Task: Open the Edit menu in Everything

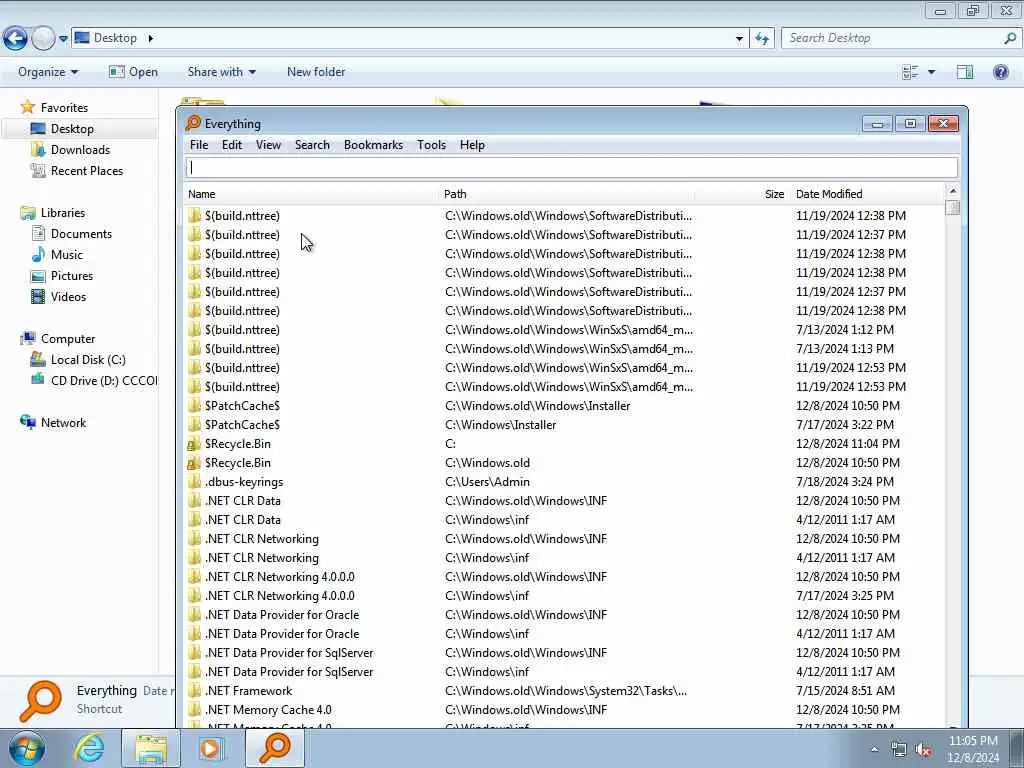Action: tap(232, 145)
